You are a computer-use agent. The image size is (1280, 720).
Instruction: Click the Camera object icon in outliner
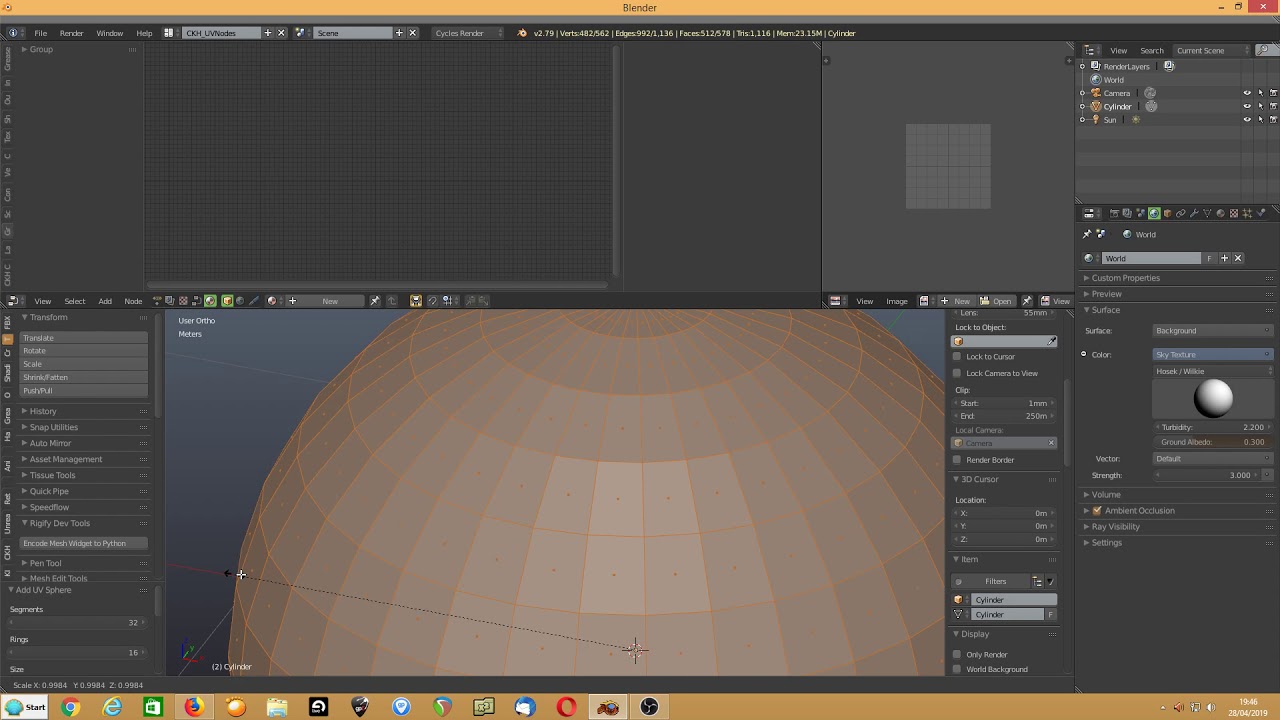coord(1096,93)
